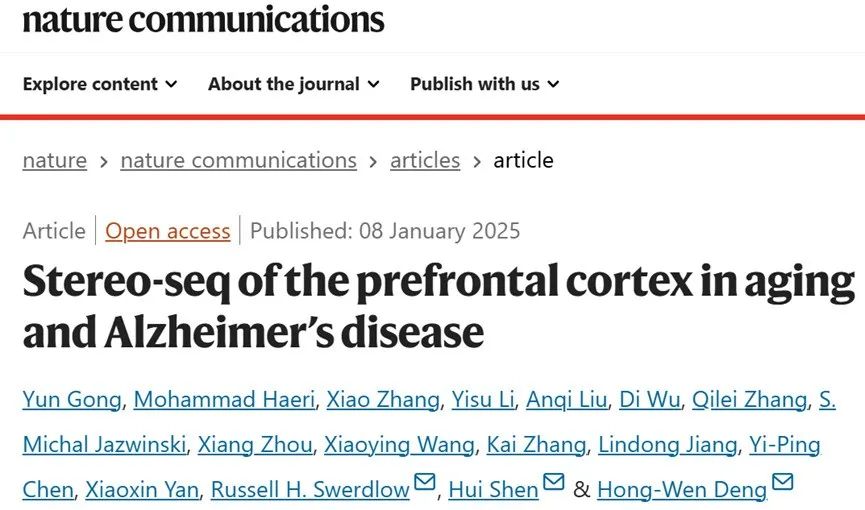Image resolution: width=865 pixels, height=510 pixels.
Task: Click envelope icon beside Russell H. Swerdlow
Action: point(425,485)
